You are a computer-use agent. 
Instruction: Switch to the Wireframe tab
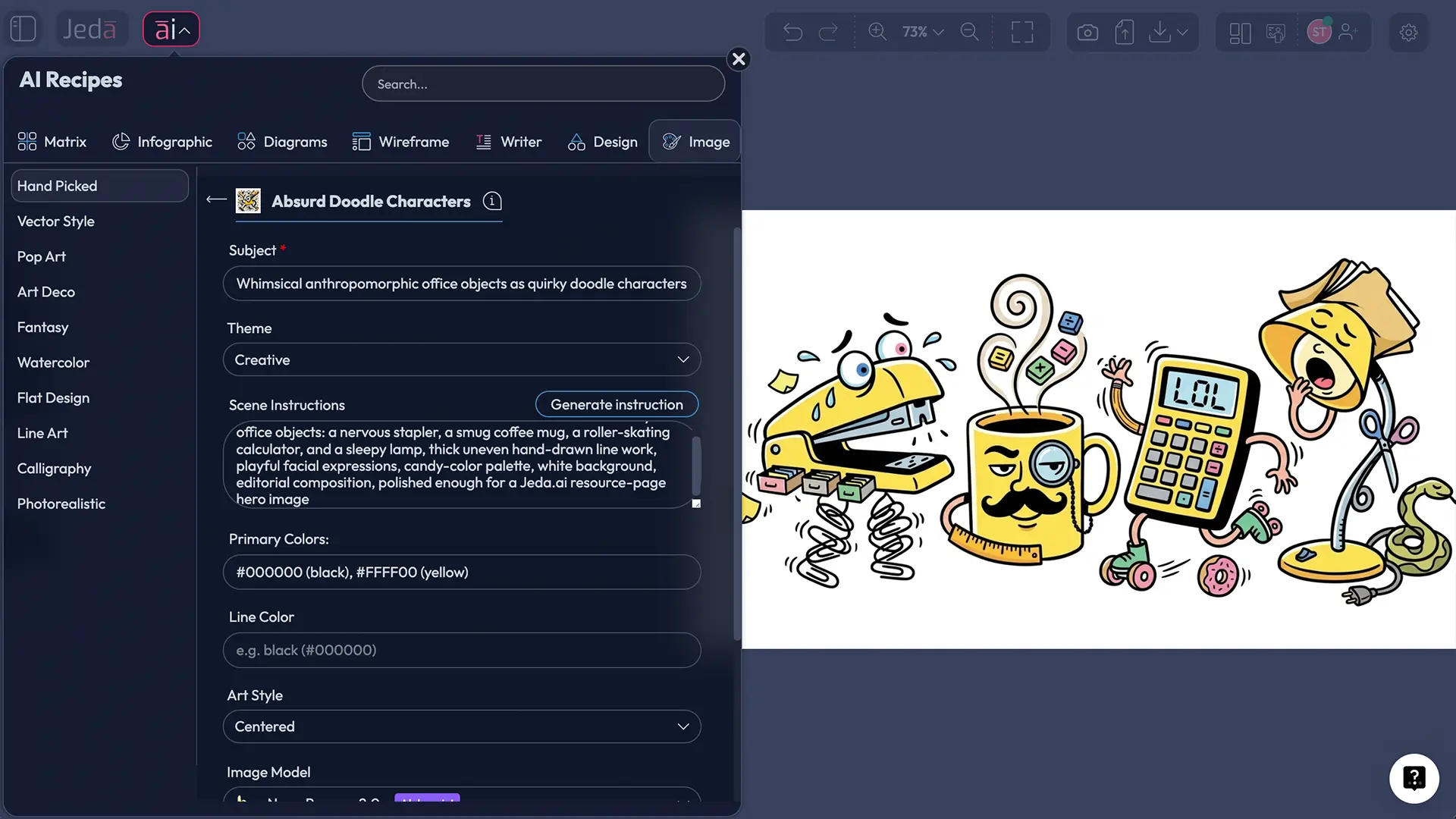pos(400,142)
